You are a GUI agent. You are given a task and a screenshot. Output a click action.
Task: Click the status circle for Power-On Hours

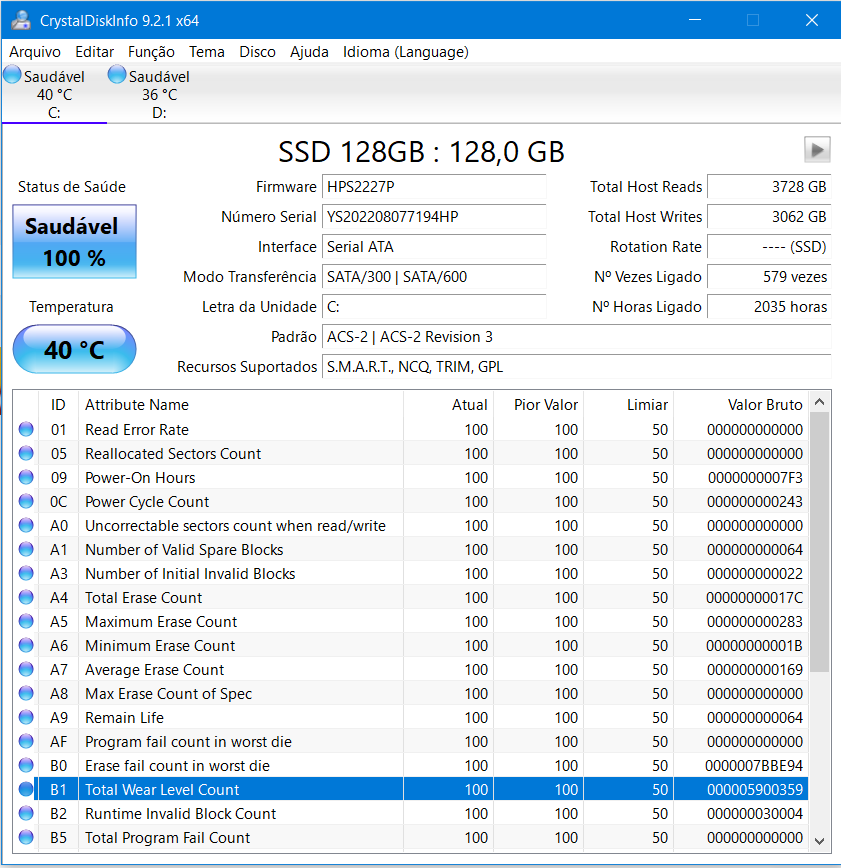pyautogui.click(x=26, y=477)
